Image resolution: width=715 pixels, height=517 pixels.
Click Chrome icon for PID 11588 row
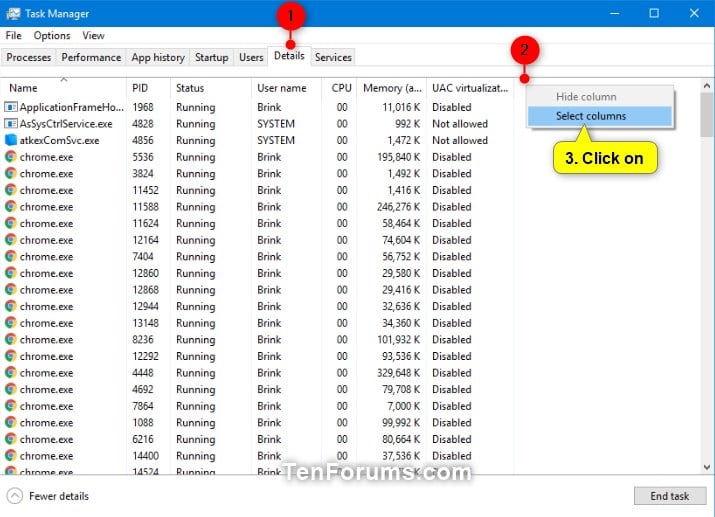(x=10, y=207)
